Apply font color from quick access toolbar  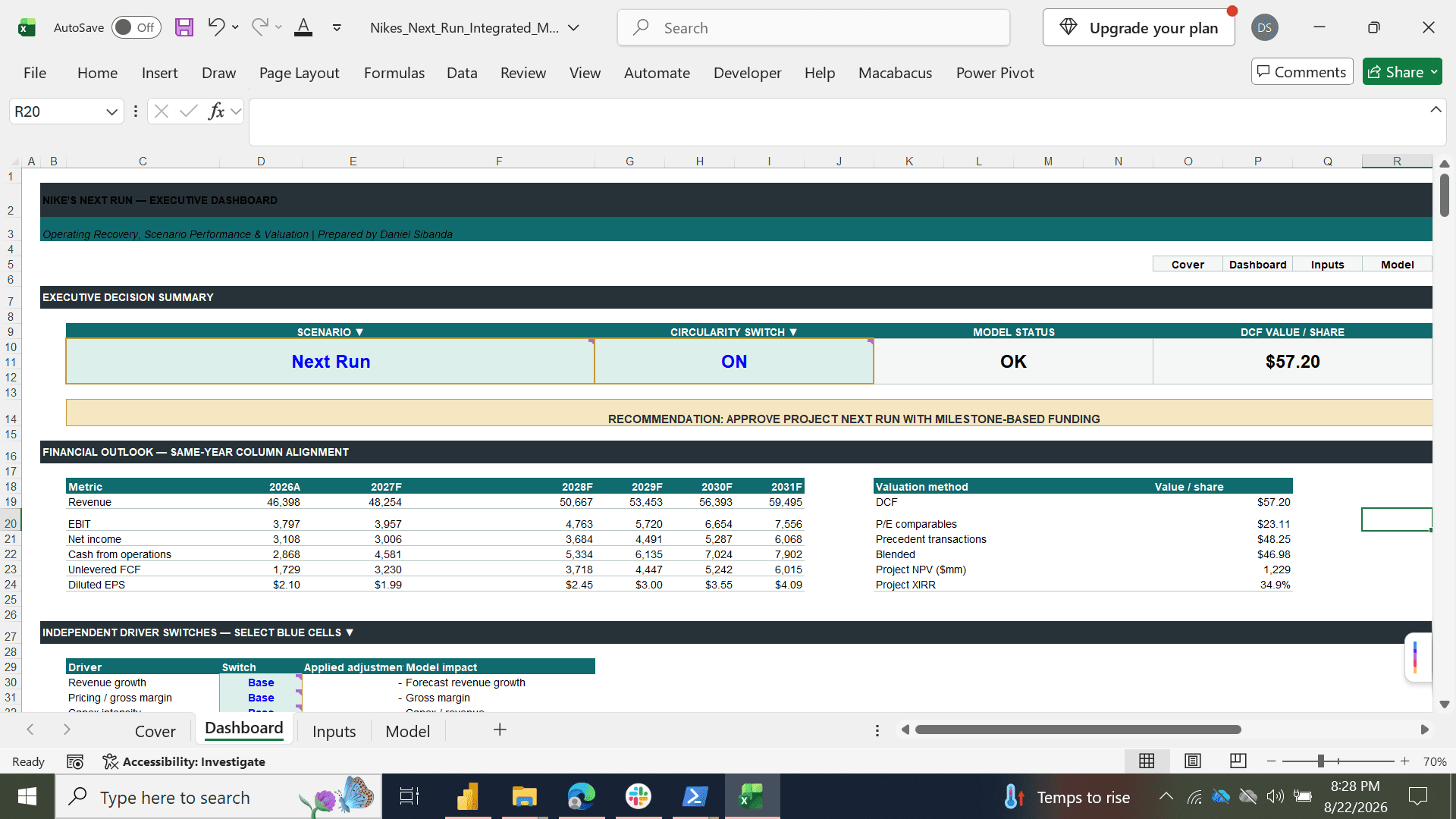click(x=303, y=28)
